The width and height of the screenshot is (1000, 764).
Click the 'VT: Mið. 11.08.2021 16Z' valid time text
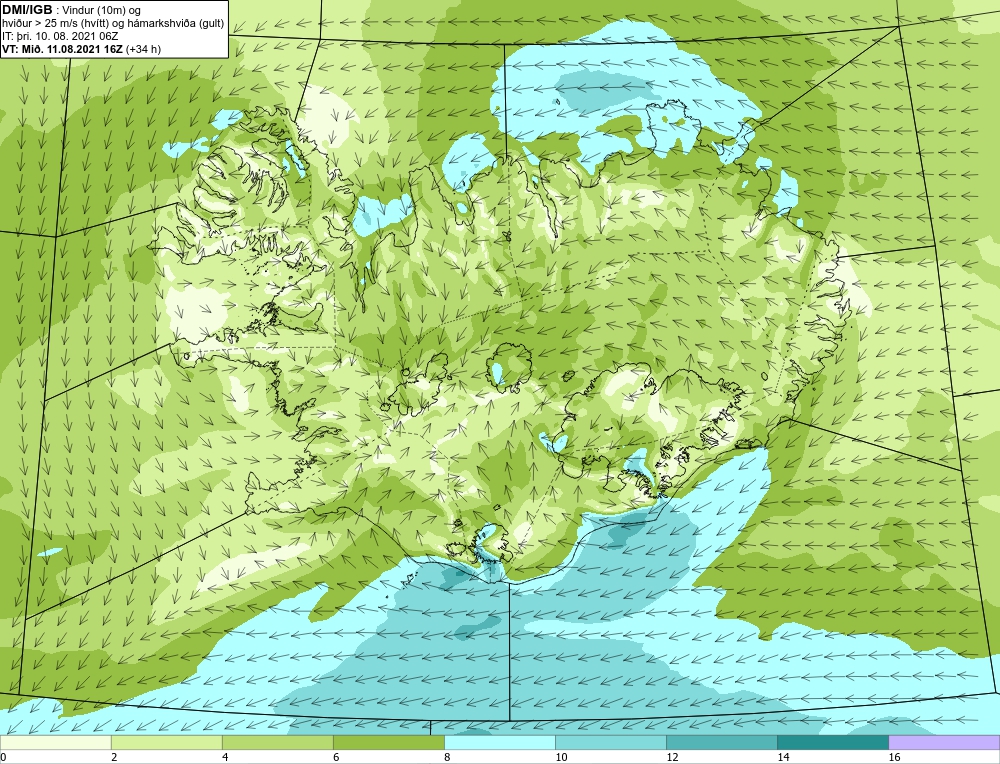62,48
